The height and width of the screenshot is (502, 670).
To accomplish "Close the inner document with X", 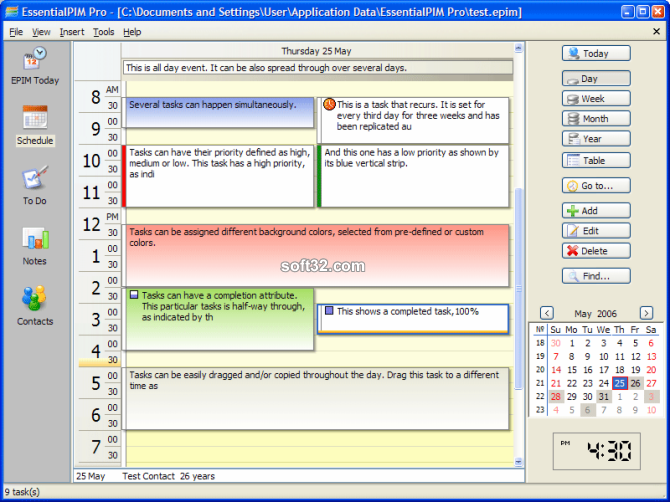I will pos(656,31).
